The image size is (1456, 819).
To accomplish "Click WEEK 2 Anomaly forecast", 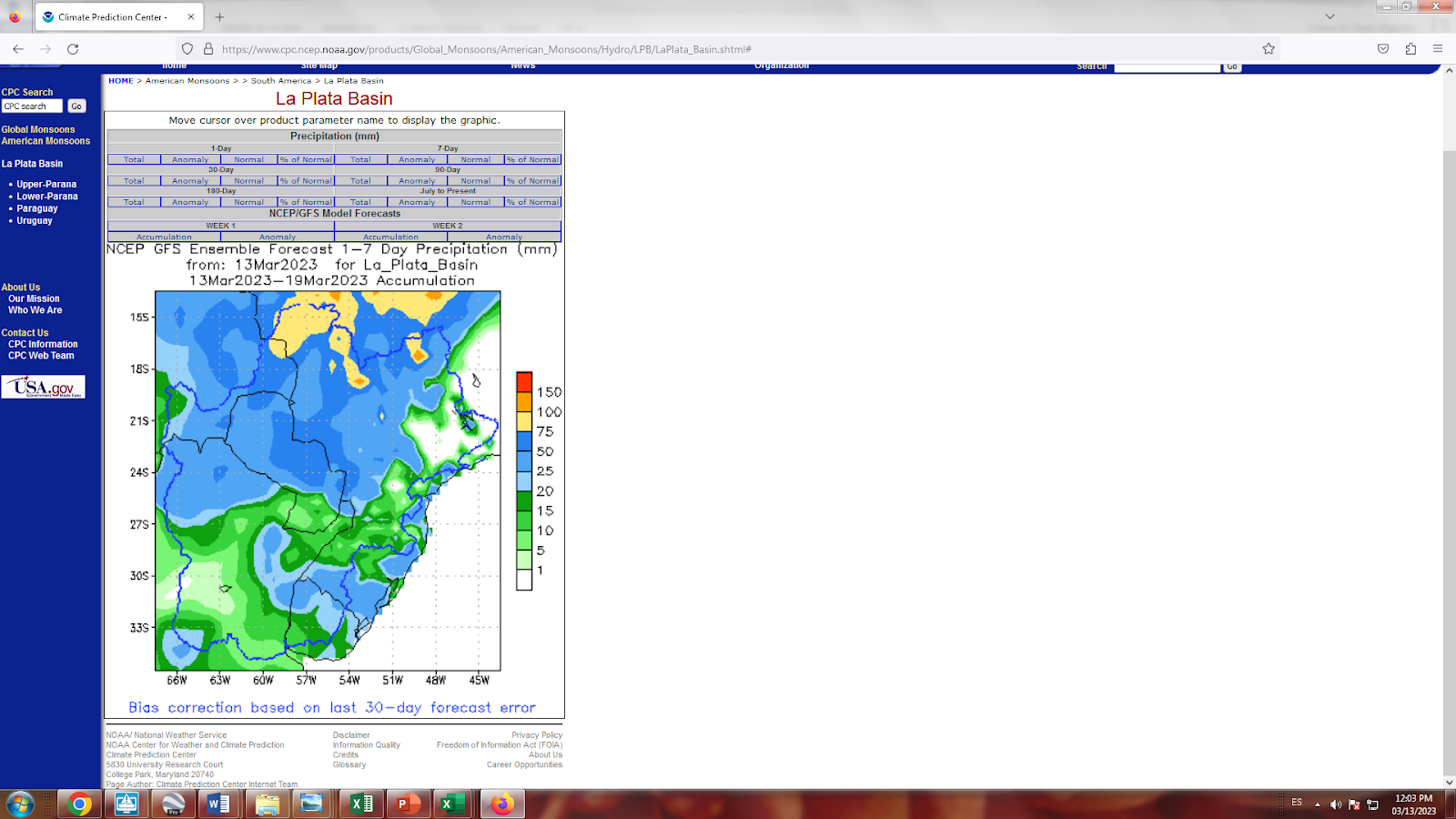I will 504,237.
